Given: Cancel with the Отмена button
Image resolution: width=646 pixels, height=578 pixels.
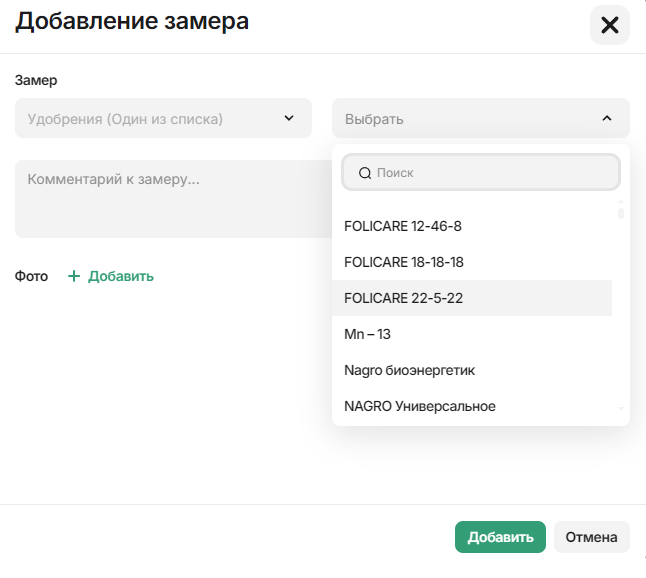Looking at the screenshot, I should click(x=591, y=537).
